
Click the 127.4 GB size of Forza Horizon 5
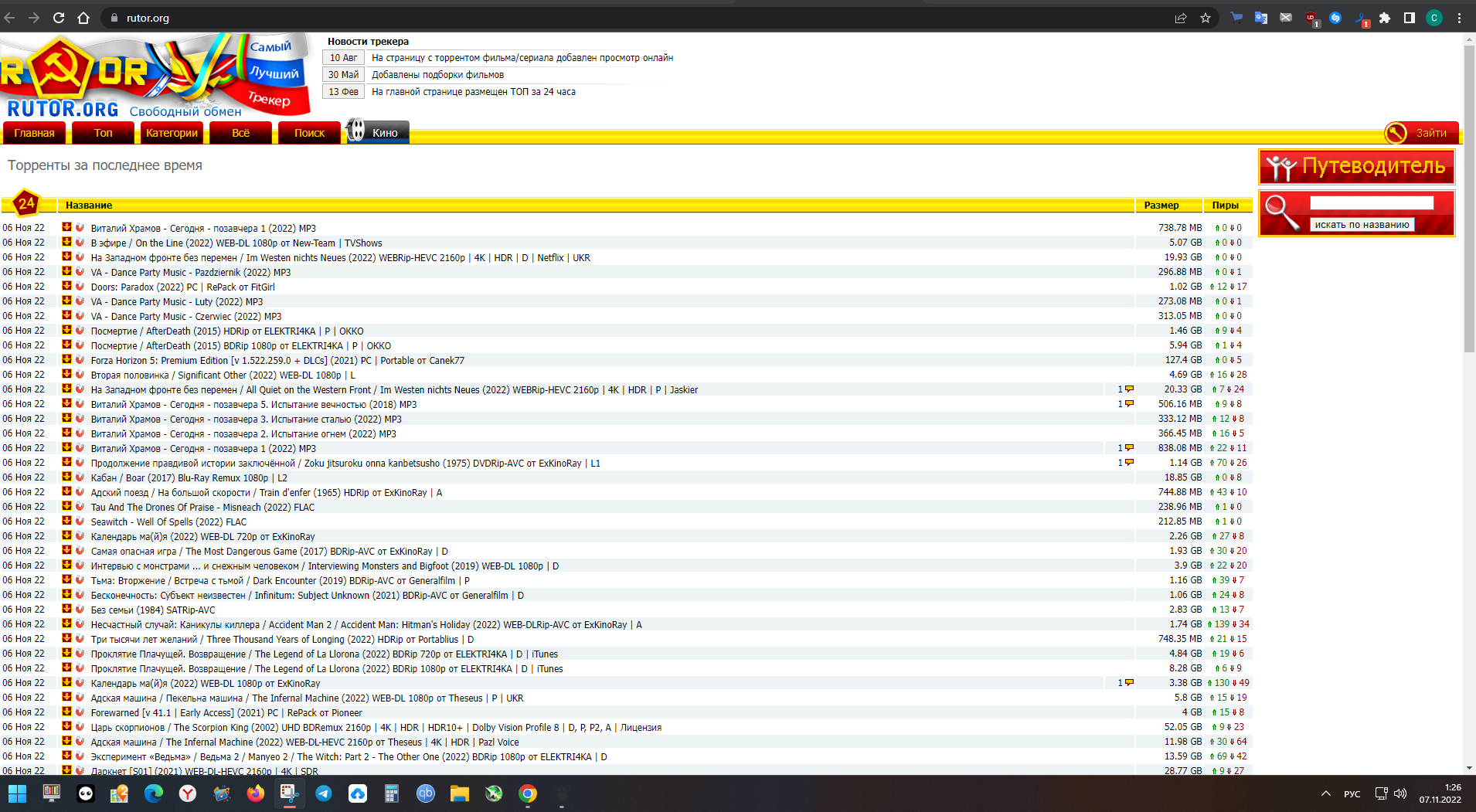click(1183, 360)
